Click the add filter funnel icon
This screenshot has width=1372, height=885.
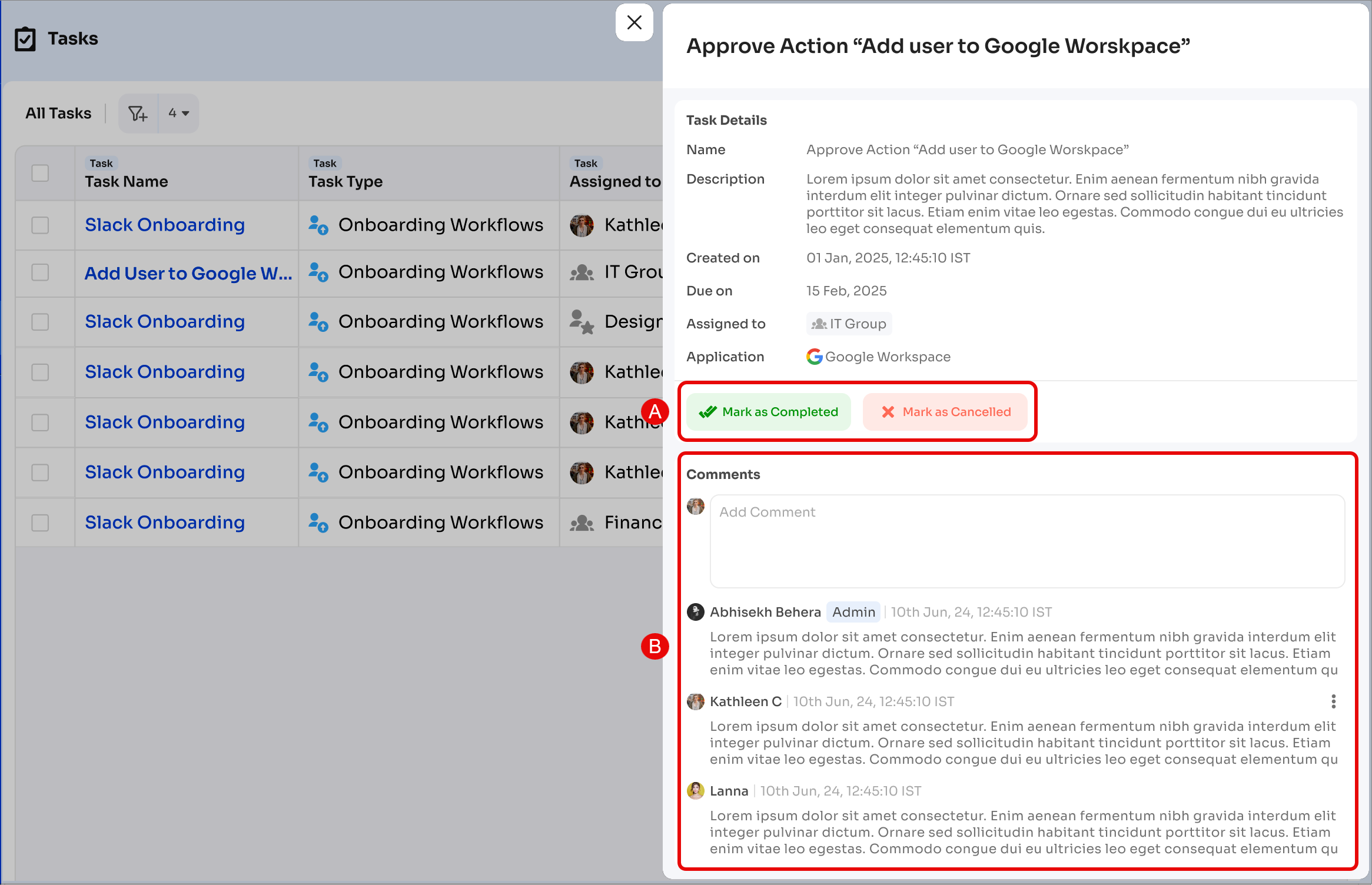pos(138,113)
